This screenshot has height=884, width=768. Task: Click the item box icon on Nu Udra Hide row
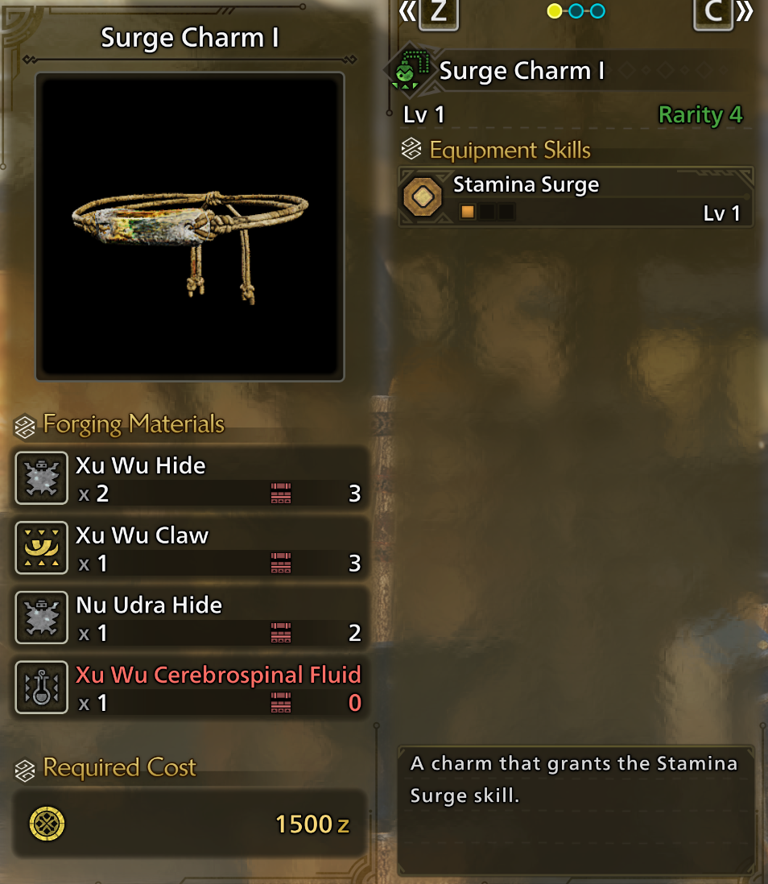coord(281,633)
